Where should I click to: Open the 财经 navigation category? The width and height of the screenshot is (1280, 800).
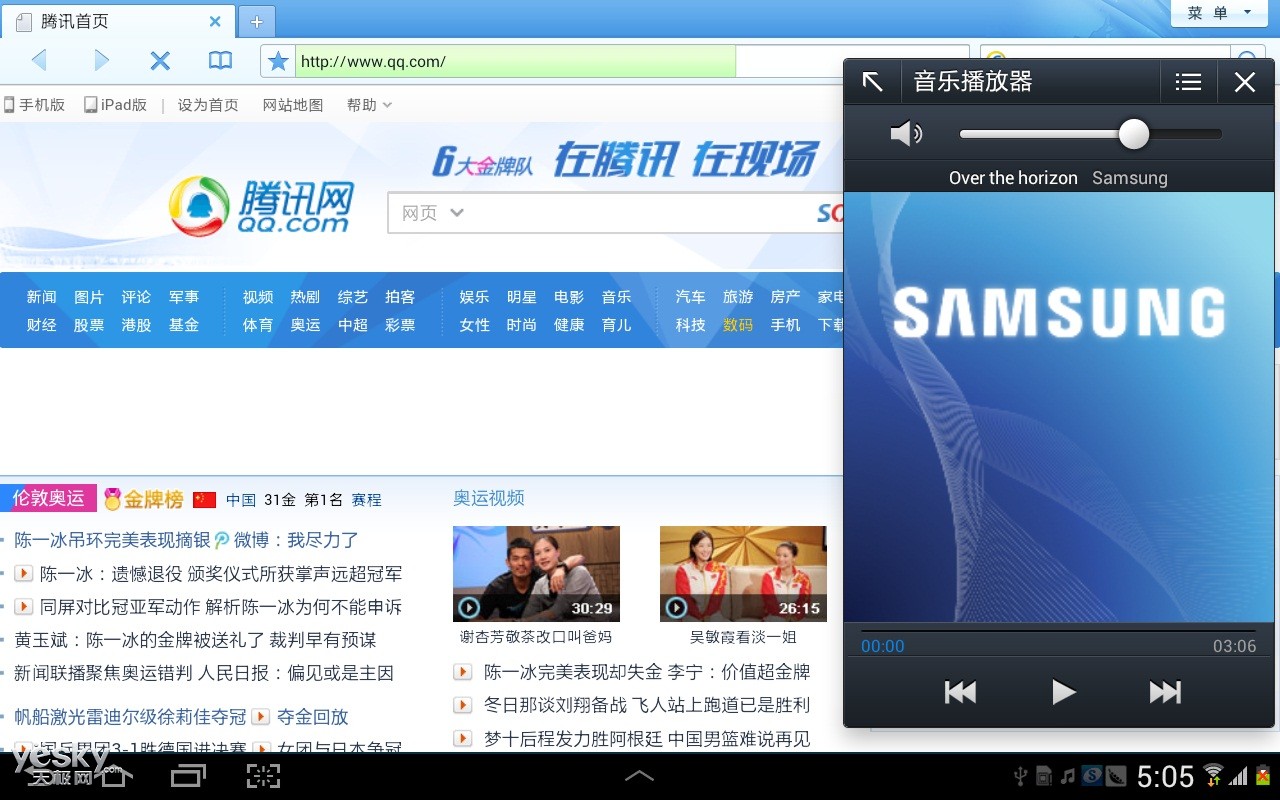click(x=41, y=325)
